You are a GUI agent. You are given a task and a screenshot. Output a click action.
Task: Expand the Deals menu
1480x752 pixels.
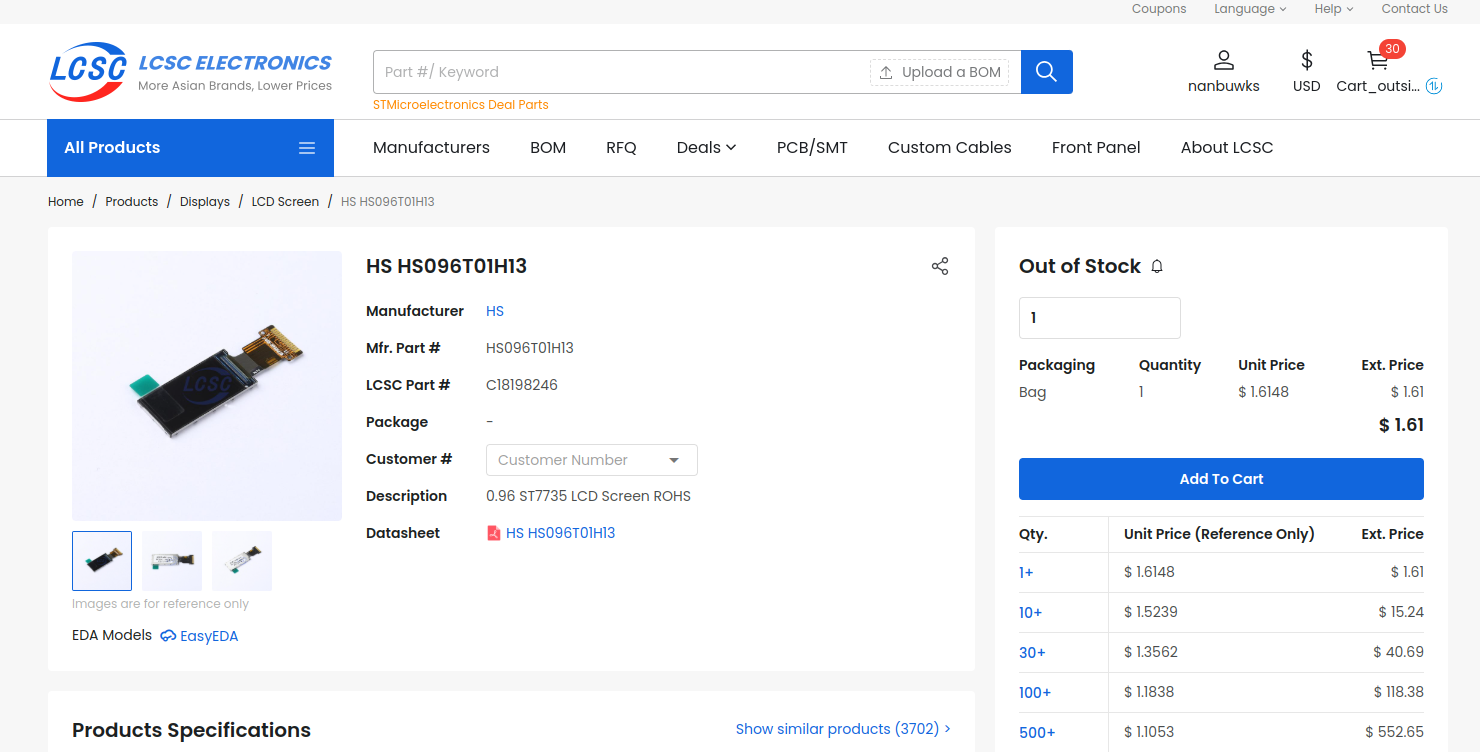point(706,148)
